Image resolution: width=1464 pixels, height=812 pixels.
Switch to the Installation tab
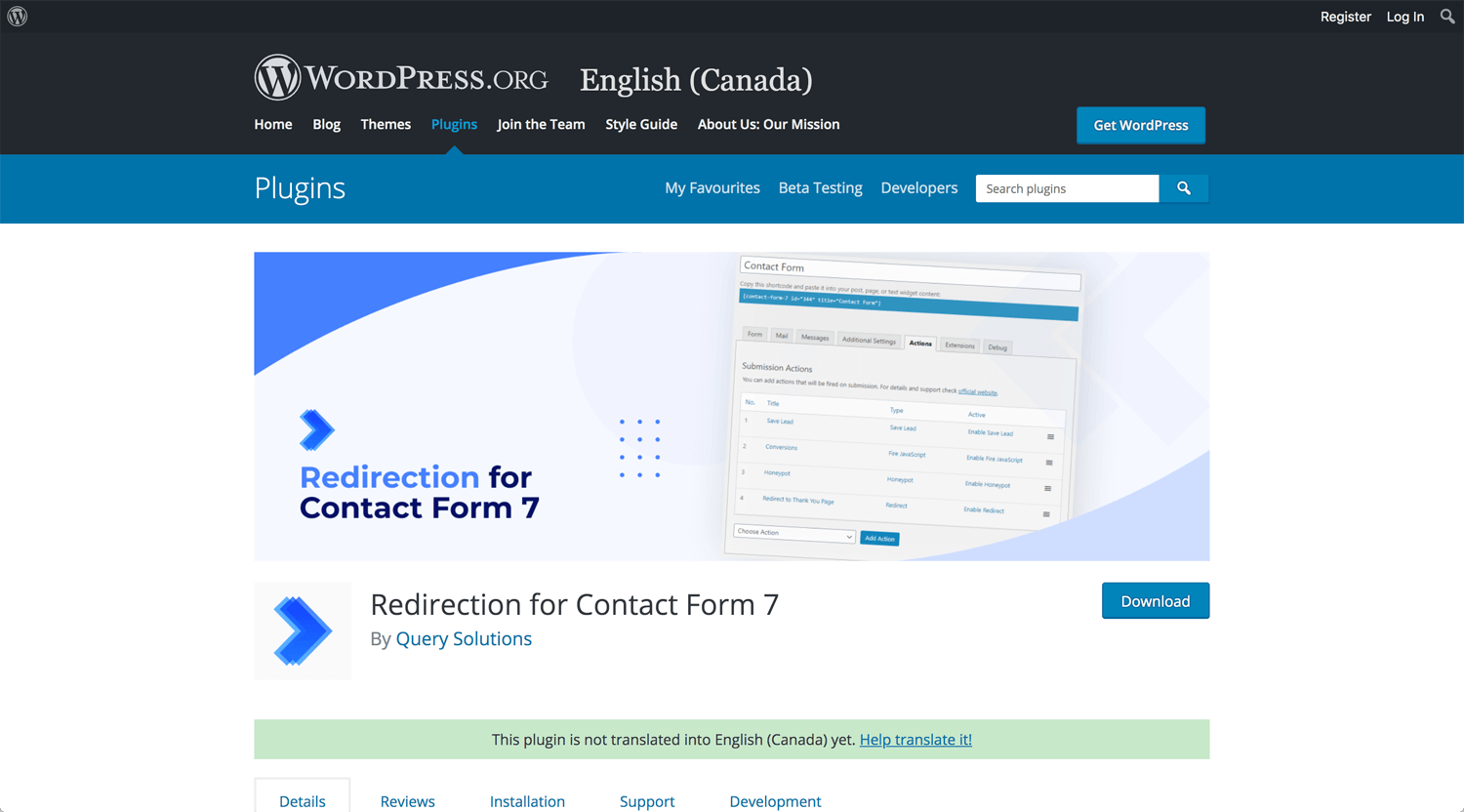[527, 801]
